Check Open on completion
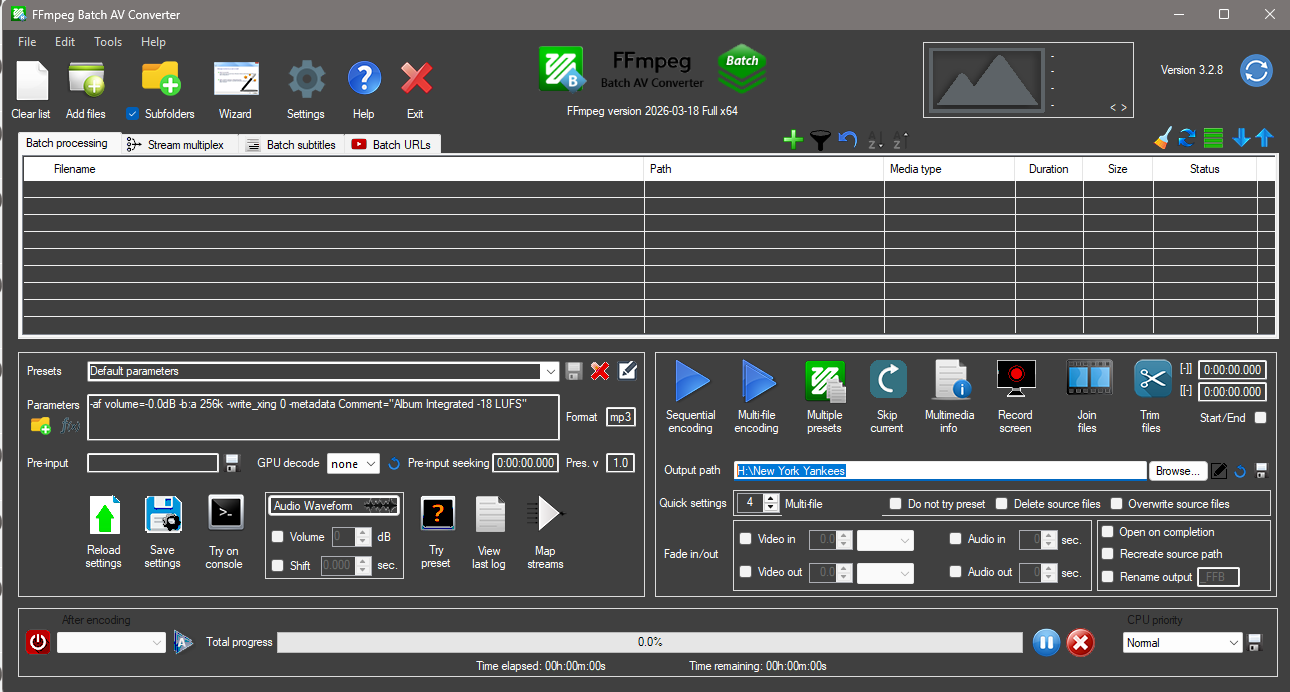The image size is (1290, 692). [1107, 532]
